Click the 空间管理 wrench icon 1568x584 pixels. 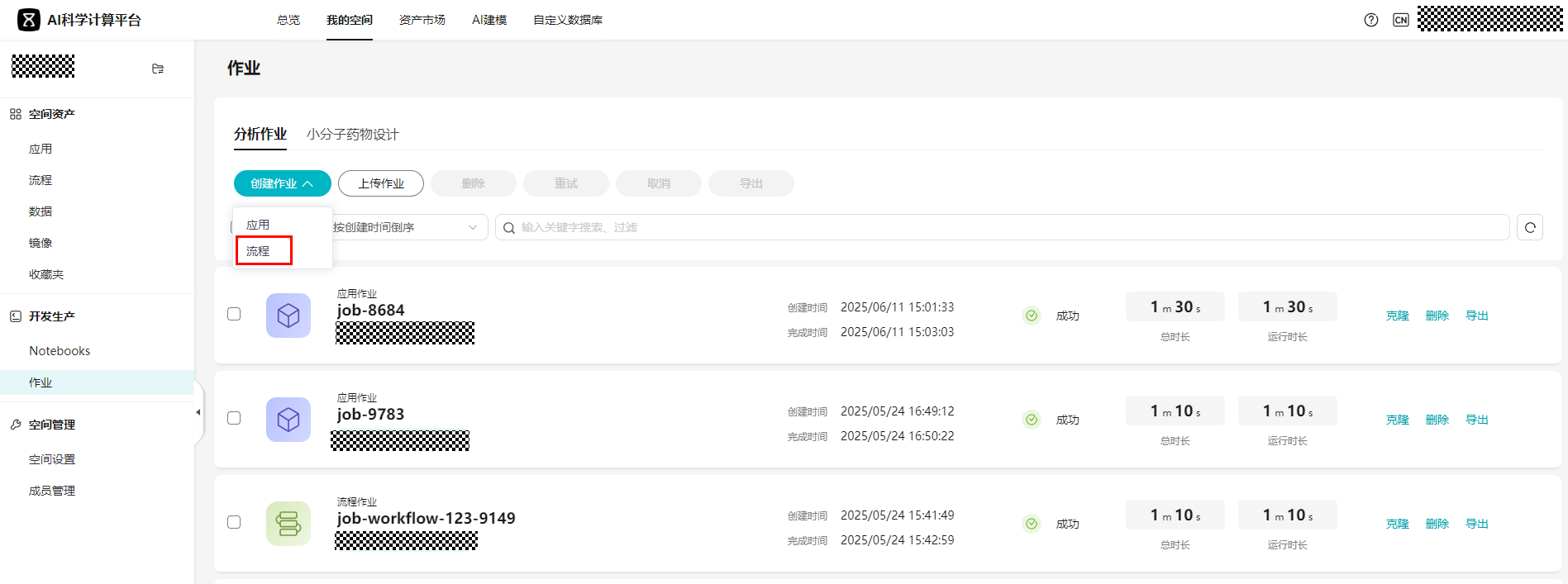[x=16, y=425]
